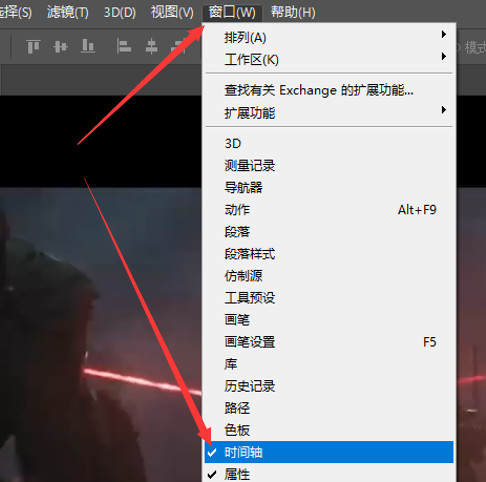Open the 视图(V) menu

pos(172,13)
